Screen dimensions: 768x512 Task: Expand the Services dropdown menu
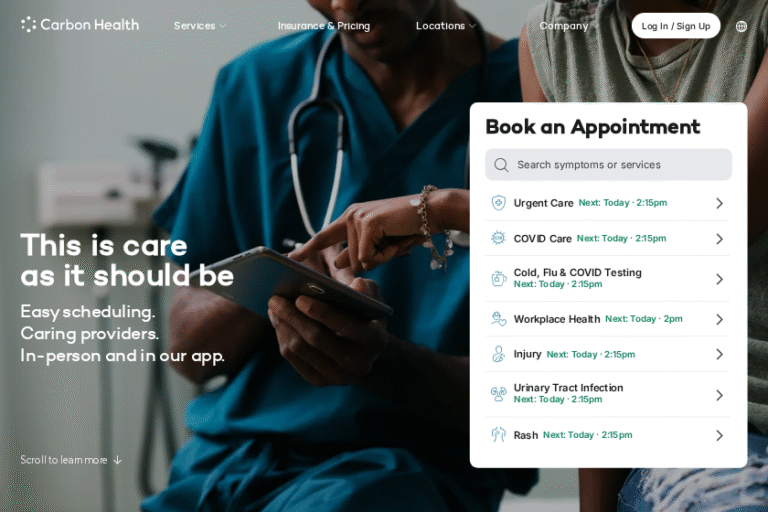[x=200, y=26]
